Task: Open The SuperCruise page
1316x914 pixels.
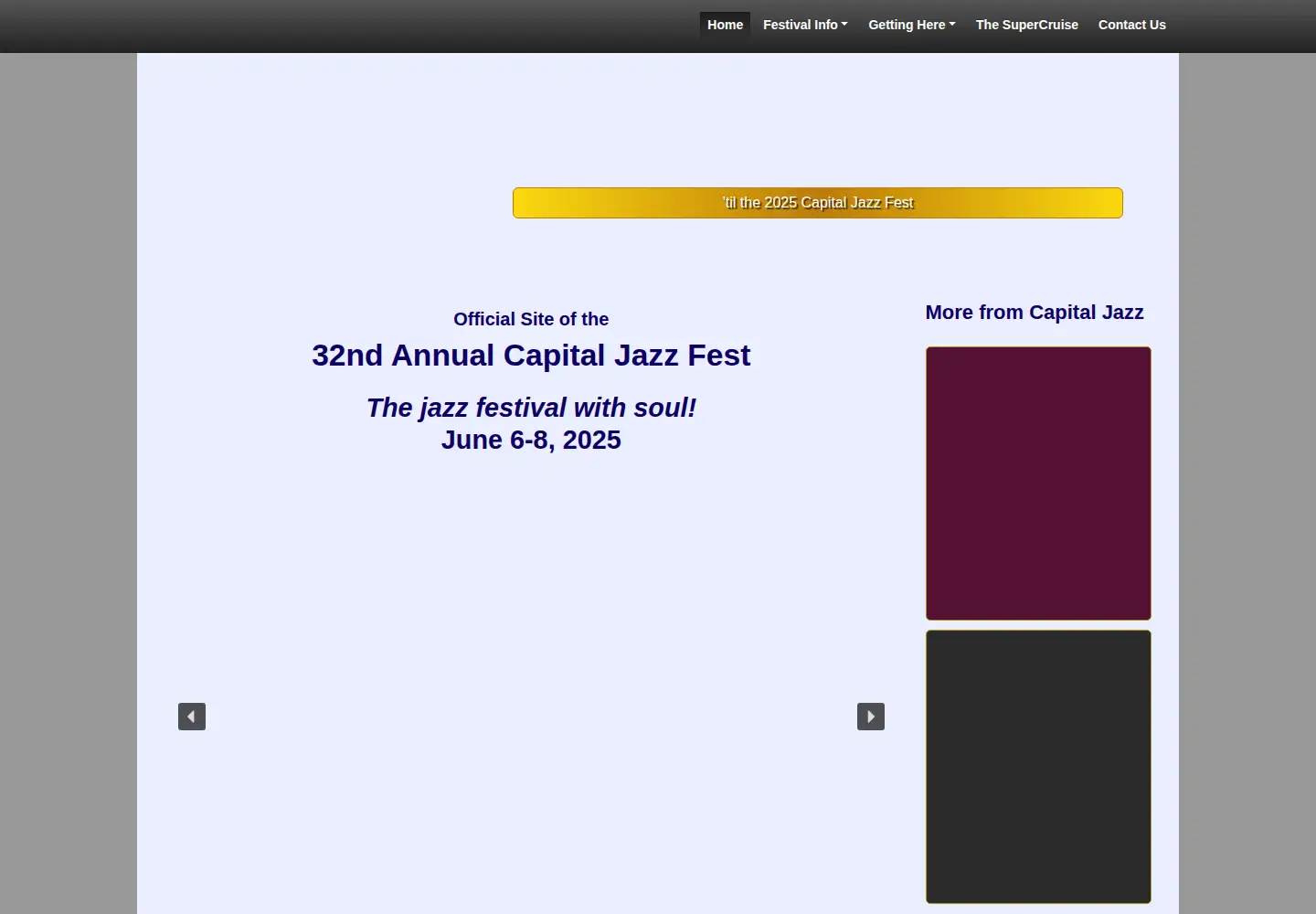Action: (x=1026, y=25)
